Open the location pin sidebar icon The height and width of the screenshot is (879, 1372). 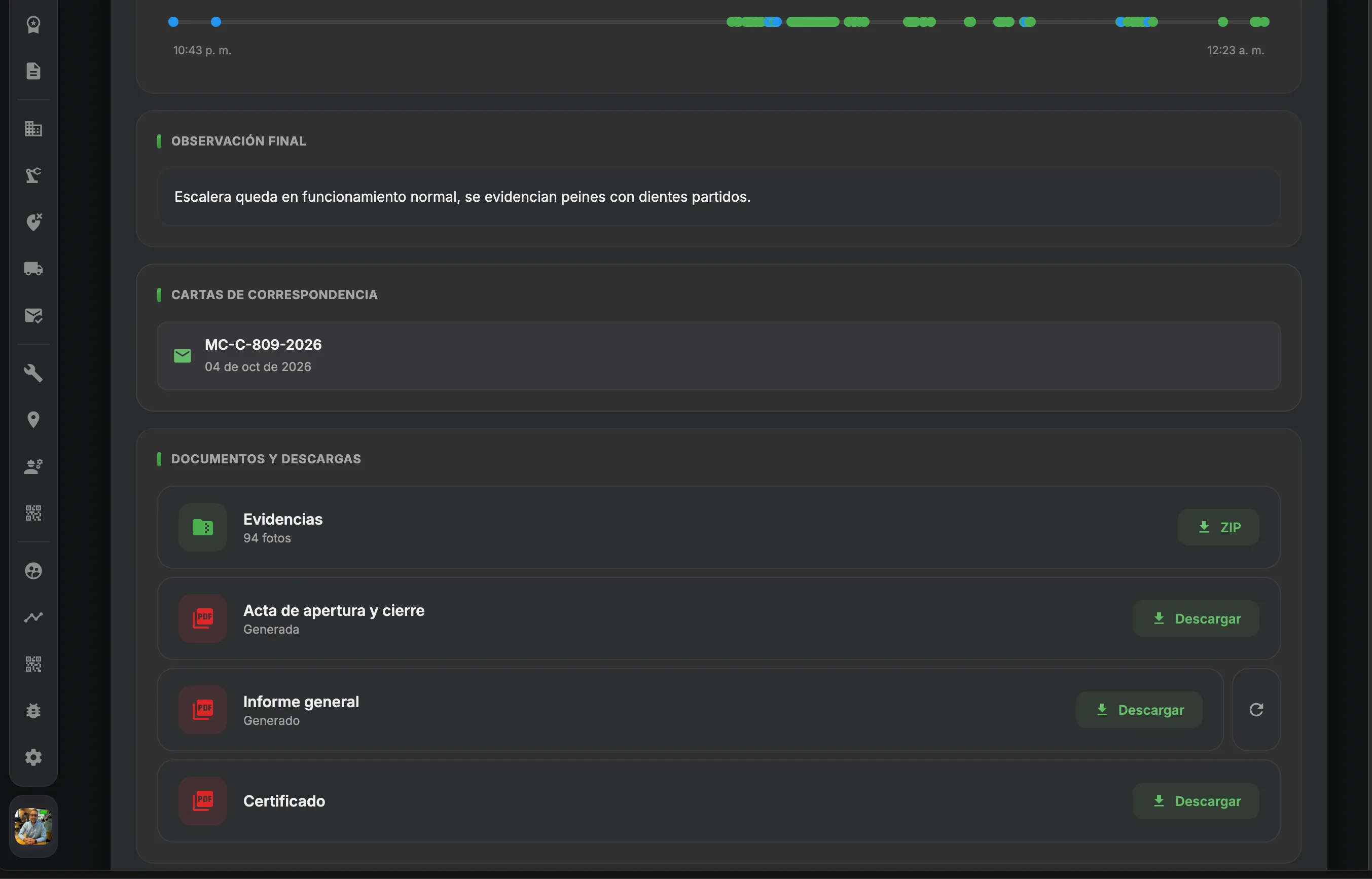click(33, 420)
